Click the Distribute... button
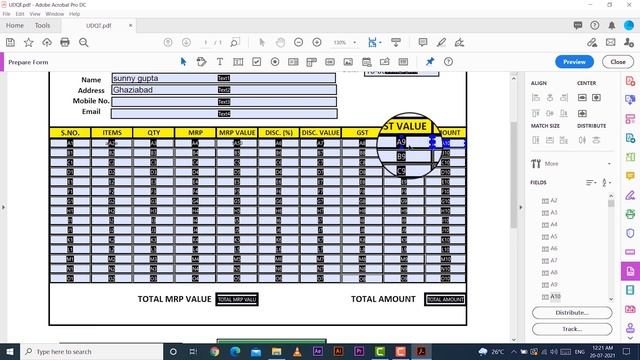This screenshot has height=360, width=640. coord(572,313)
